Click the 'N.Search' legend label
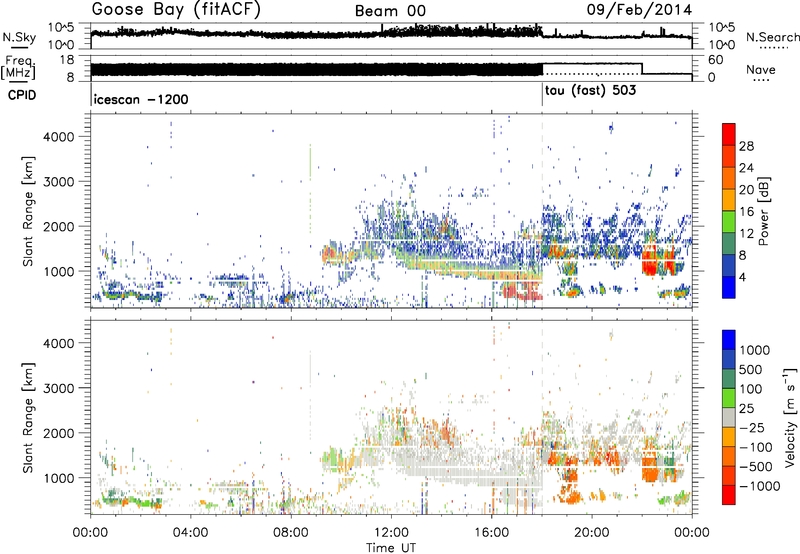Image resolution: width=800 pixels, height=554 pixels. tap(773, 37)
